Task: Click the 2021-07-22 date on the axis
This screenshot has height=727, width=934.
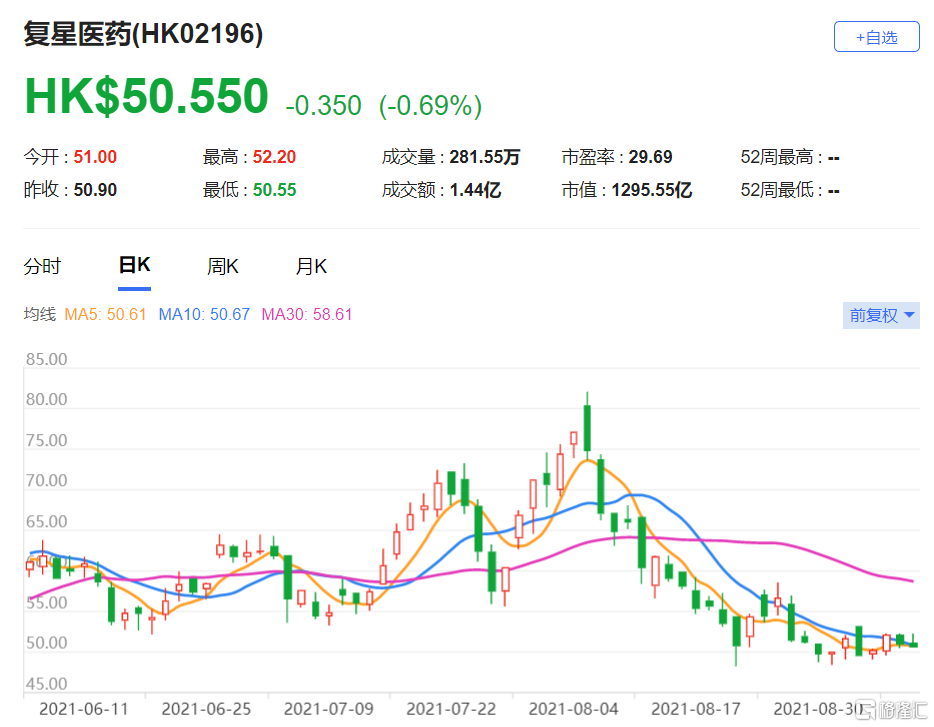Action: (451, 709)
